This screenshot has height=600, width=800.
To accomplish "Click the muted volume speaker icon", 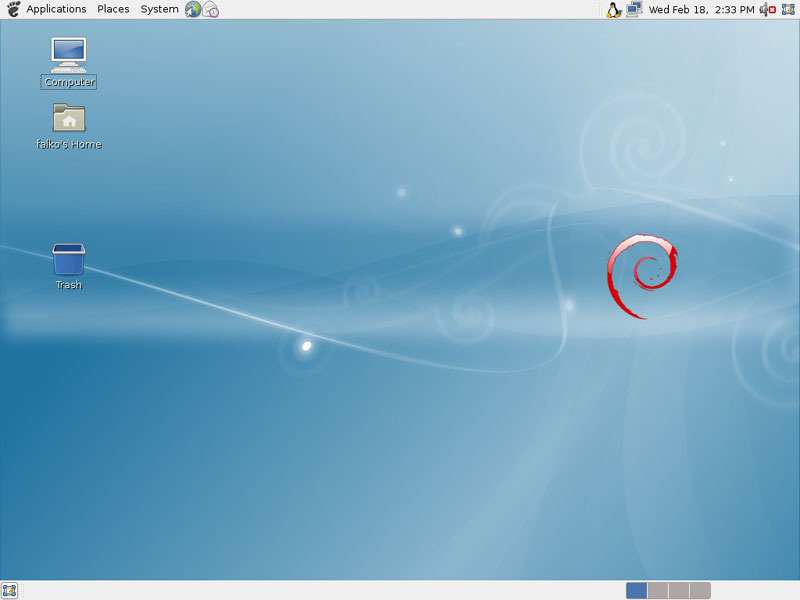I will tap(767, 10).
